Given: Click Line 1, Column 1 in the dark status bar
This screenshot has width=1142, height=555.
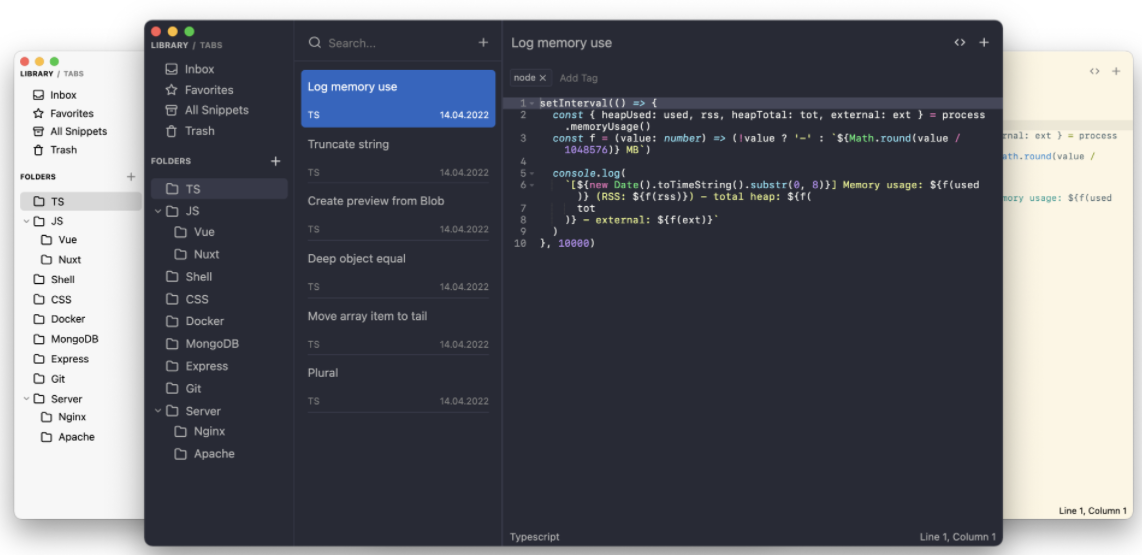Looking at the screenshot, I should [x=958, y=537].
